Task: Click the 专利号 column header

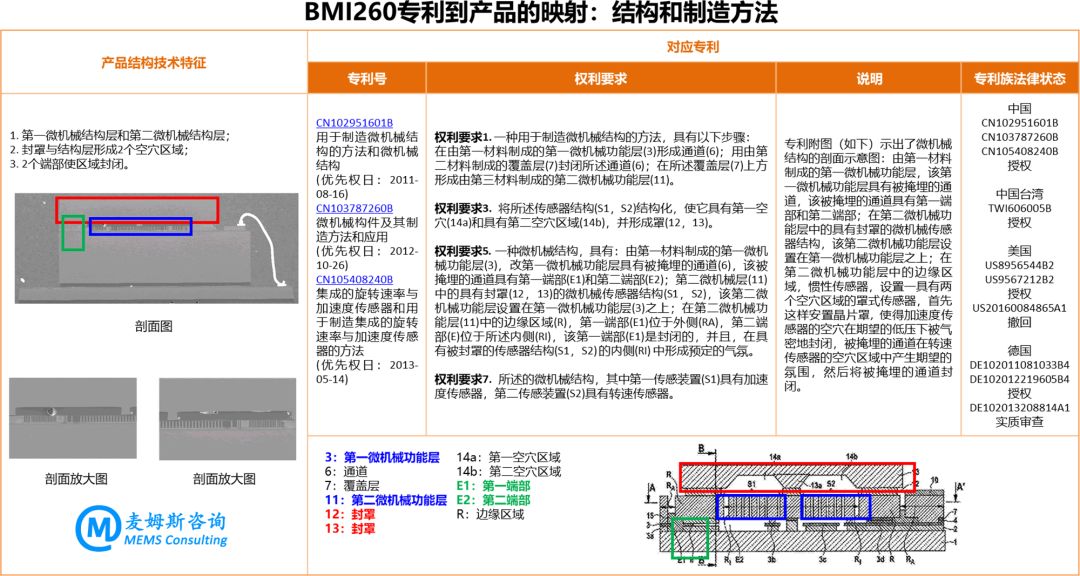Action: pyautogui.click(x=366, y=76)
